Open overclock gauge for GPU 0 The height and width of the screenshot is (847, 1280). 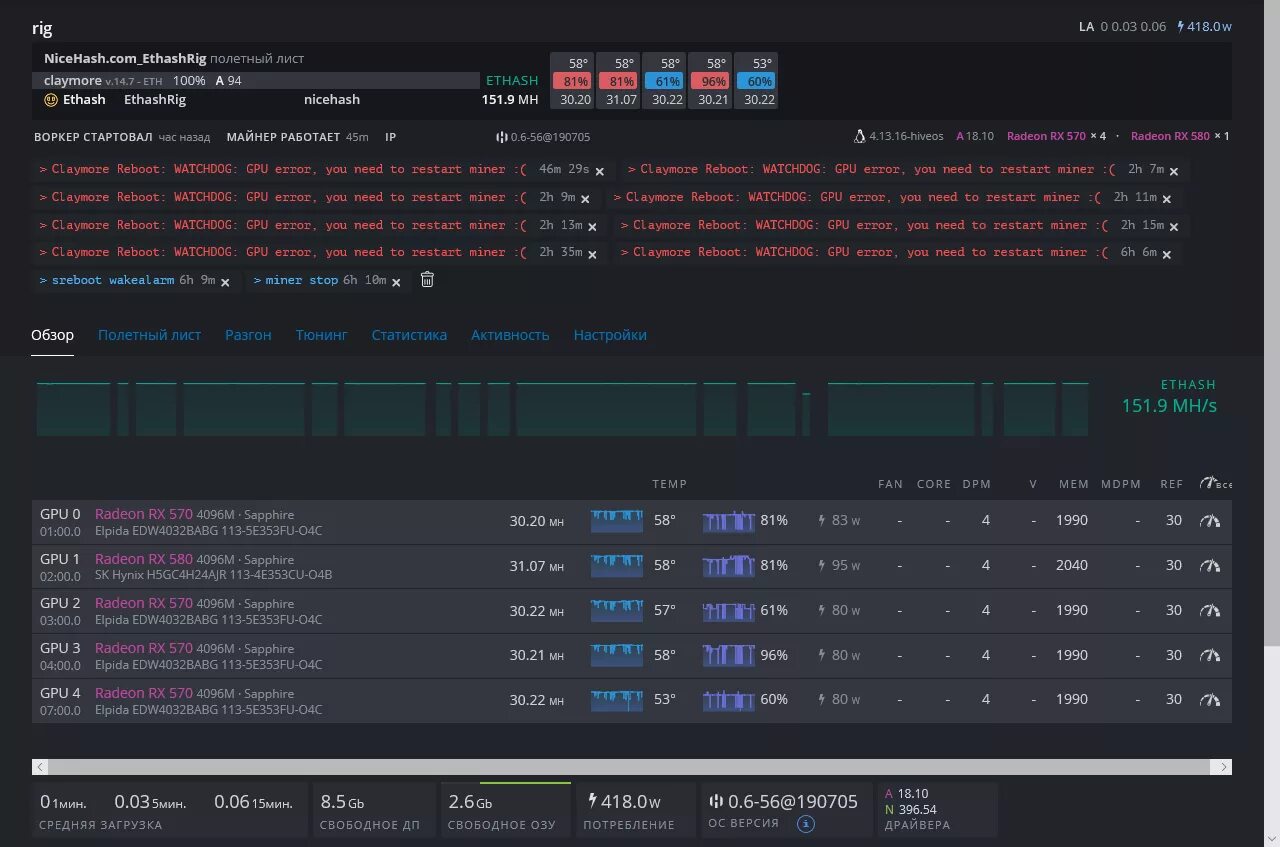point(1210,521)
